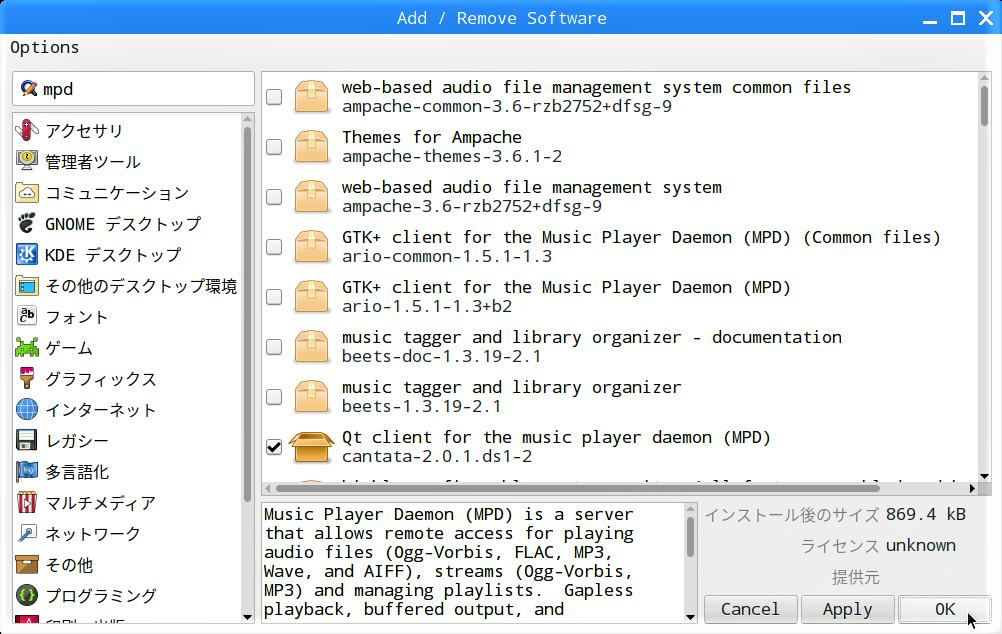
Task: Click the その他のデスクトップ環境 icon
Action: coord(27,286)
